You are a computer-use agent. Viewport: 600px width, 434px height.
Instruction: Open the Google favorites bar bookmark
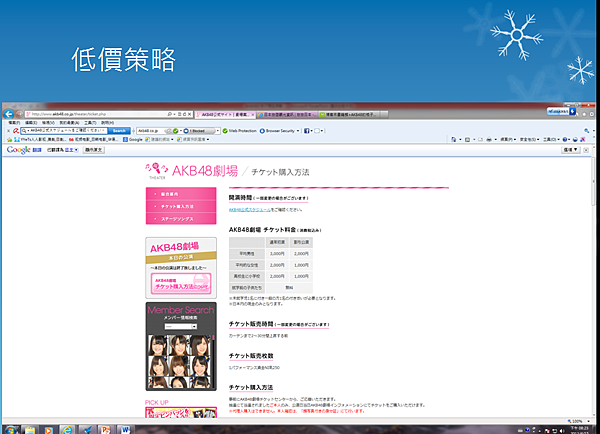pos(133,139)
